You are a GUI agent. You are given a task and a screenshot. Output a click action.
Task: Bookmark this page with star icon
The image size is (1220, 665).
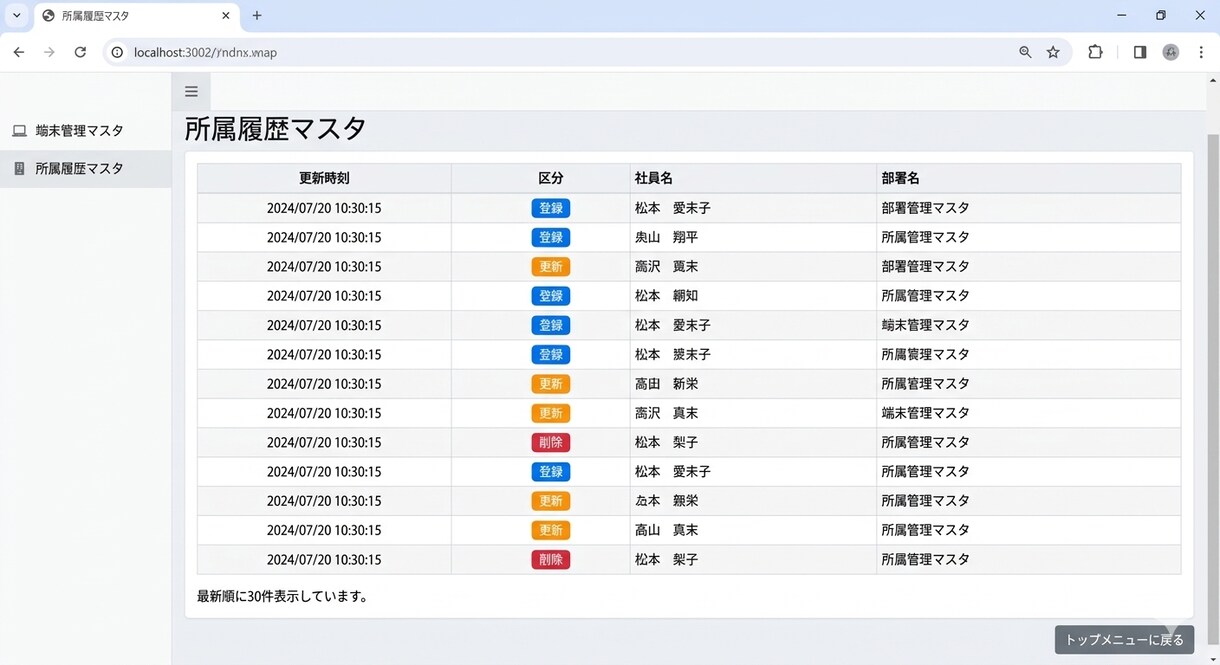[1053, 52]
